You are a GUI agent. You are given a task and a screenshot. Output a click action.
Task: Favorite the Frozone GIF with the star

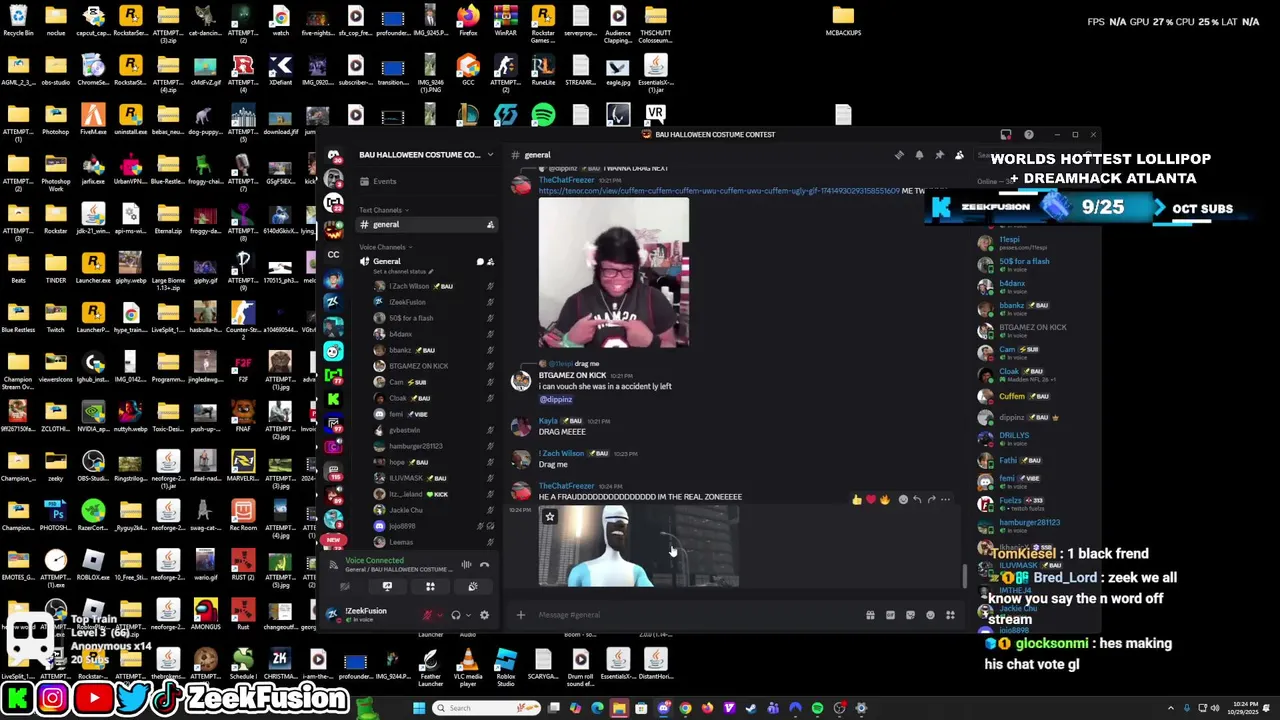tap(549, 516)
